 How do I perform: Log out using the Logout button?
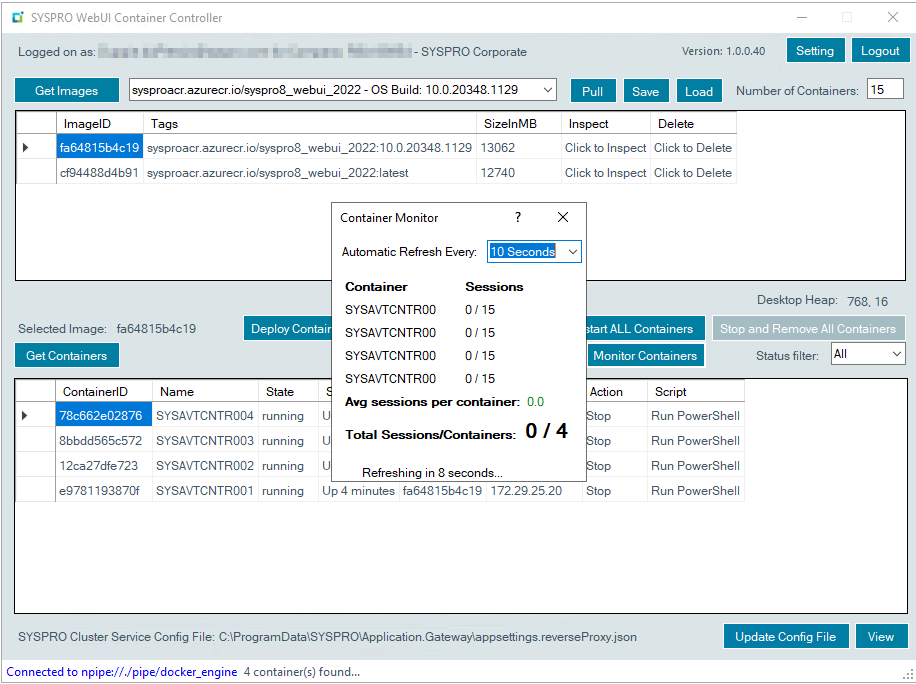pos(880,51)
